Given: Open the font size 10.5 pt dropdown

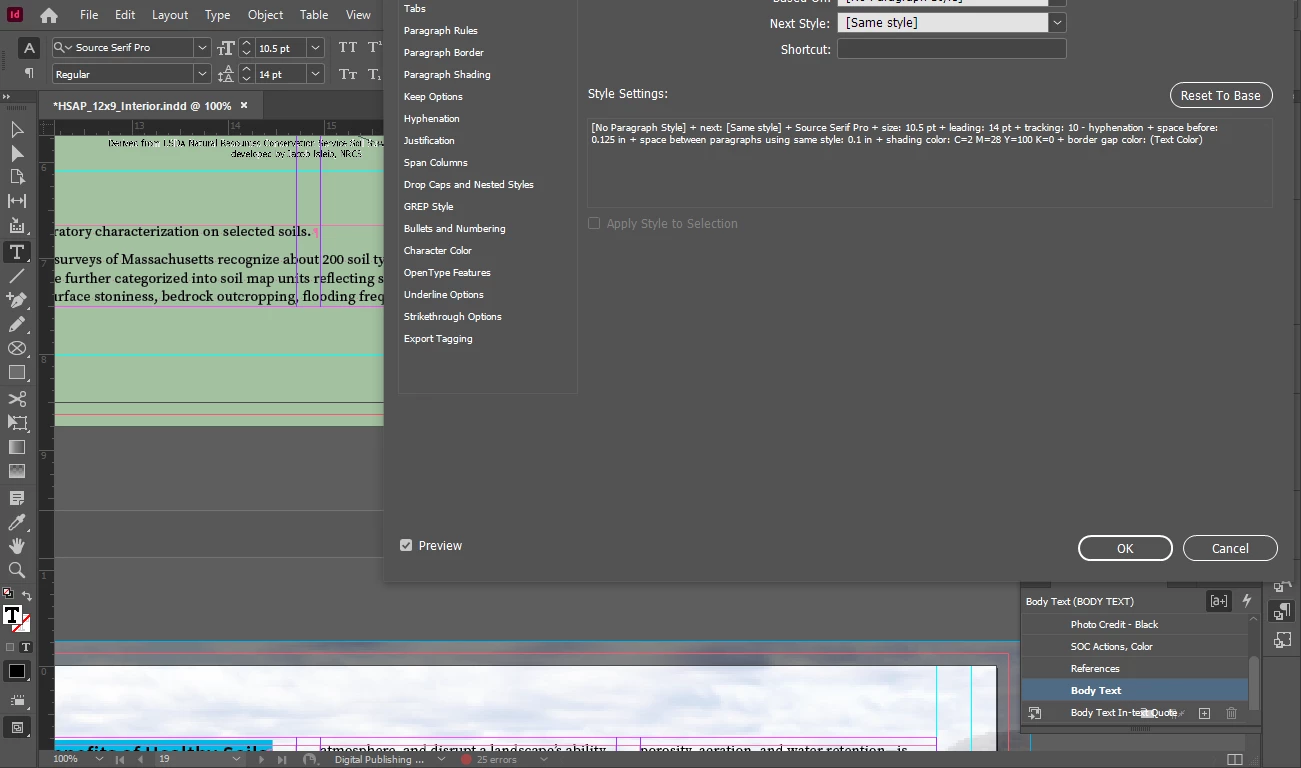Looking at the screenshot, I should point(316,47).
